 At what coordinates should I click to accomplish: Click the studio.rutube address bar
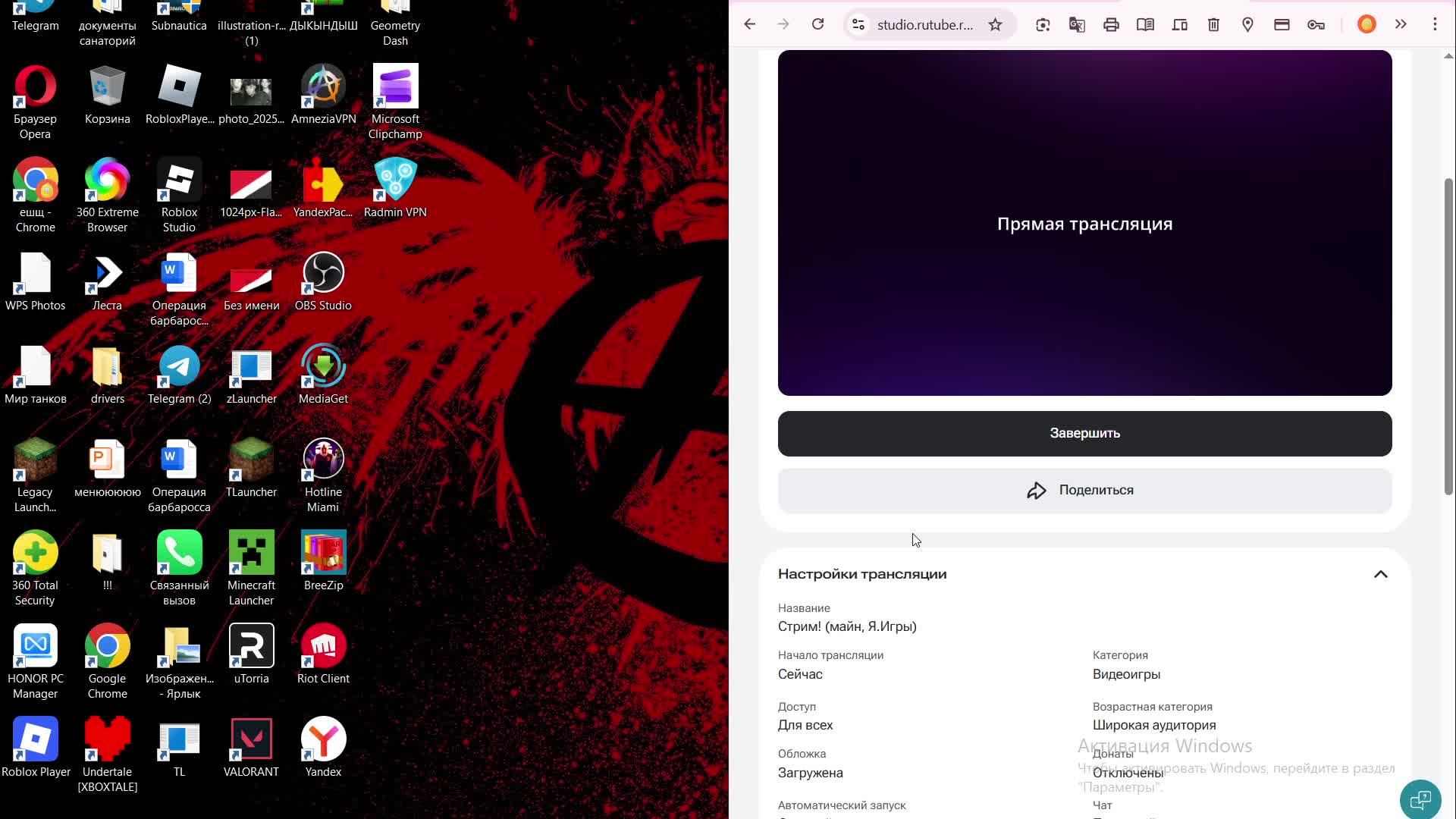[x=924, y=24]
